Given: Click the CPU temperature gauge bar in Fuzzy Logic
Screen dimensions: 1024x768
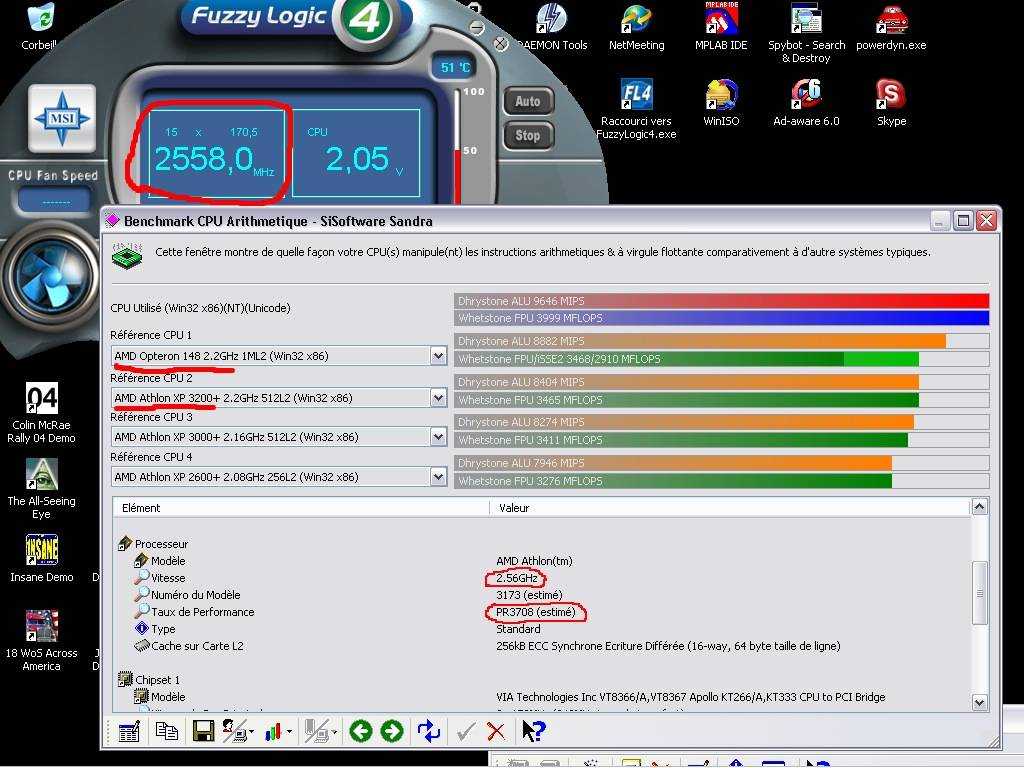Looking at the screenshot, I should (457, 146).
